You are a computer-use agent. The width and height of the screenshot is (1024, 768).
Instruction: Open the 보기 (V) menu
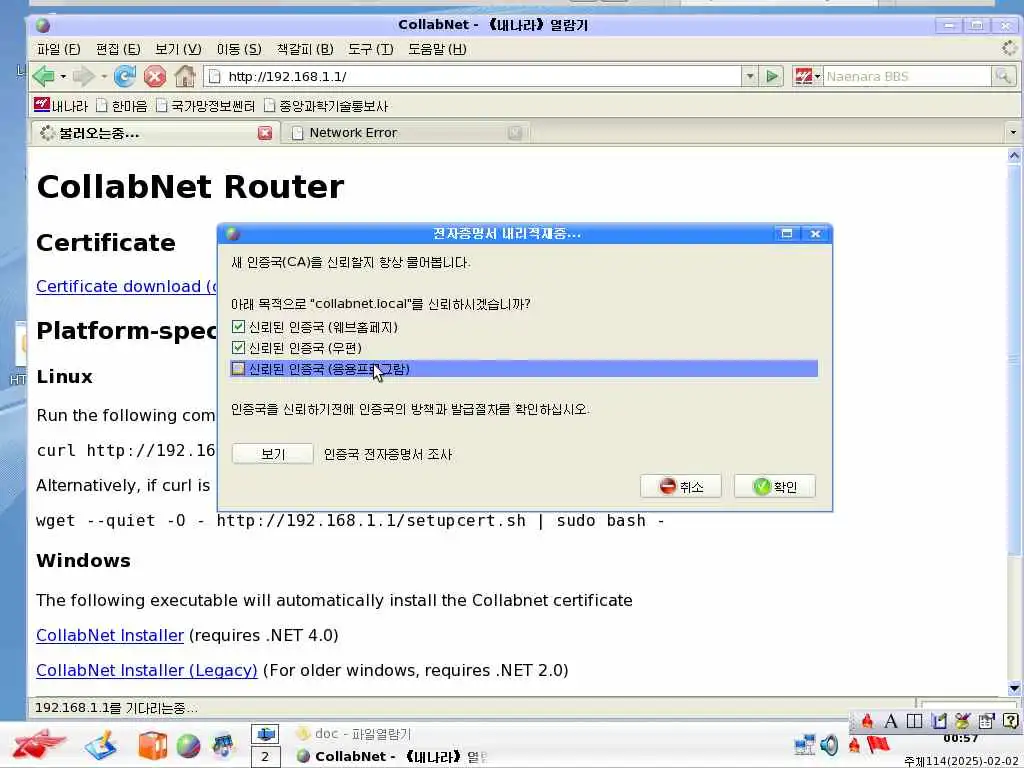178,49
